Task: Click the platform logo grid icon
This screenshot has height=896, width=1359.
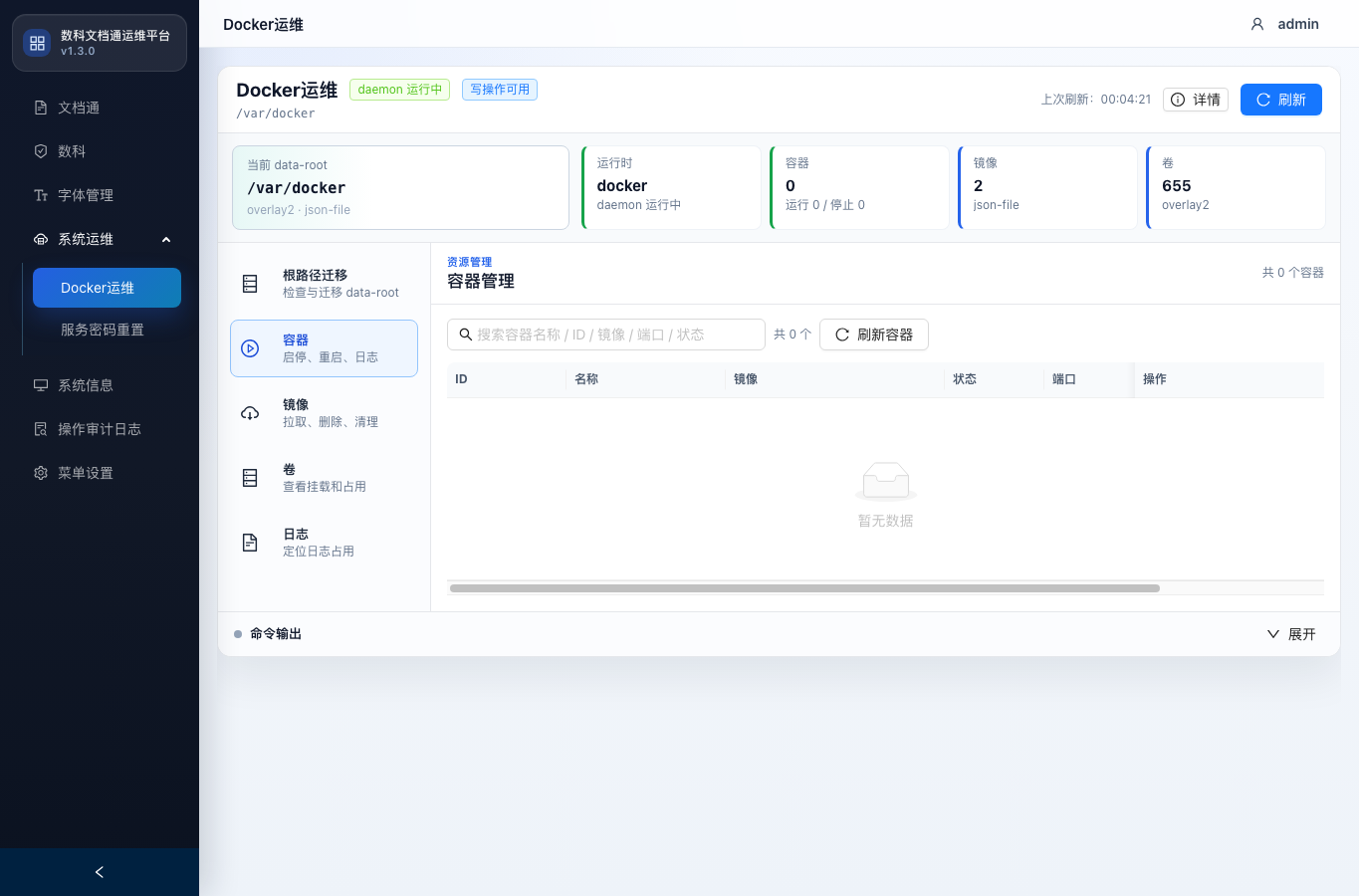Action: click(37, 43)
